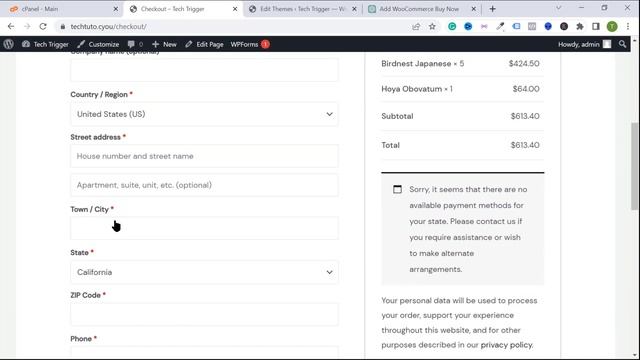Close the Add WooCommerce Buy Now tab
The image size is (640, 360).
pyautogui.click(x=473, y=9)
